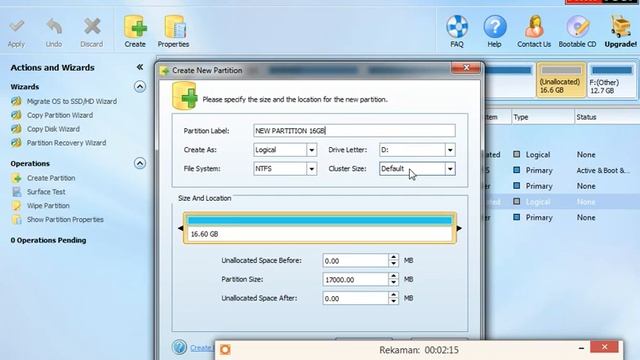This screenshot has height=360, width=640.
Task: Close the Rekaman recorder bar
Action: pyautogui.click(x=604, y=347)
